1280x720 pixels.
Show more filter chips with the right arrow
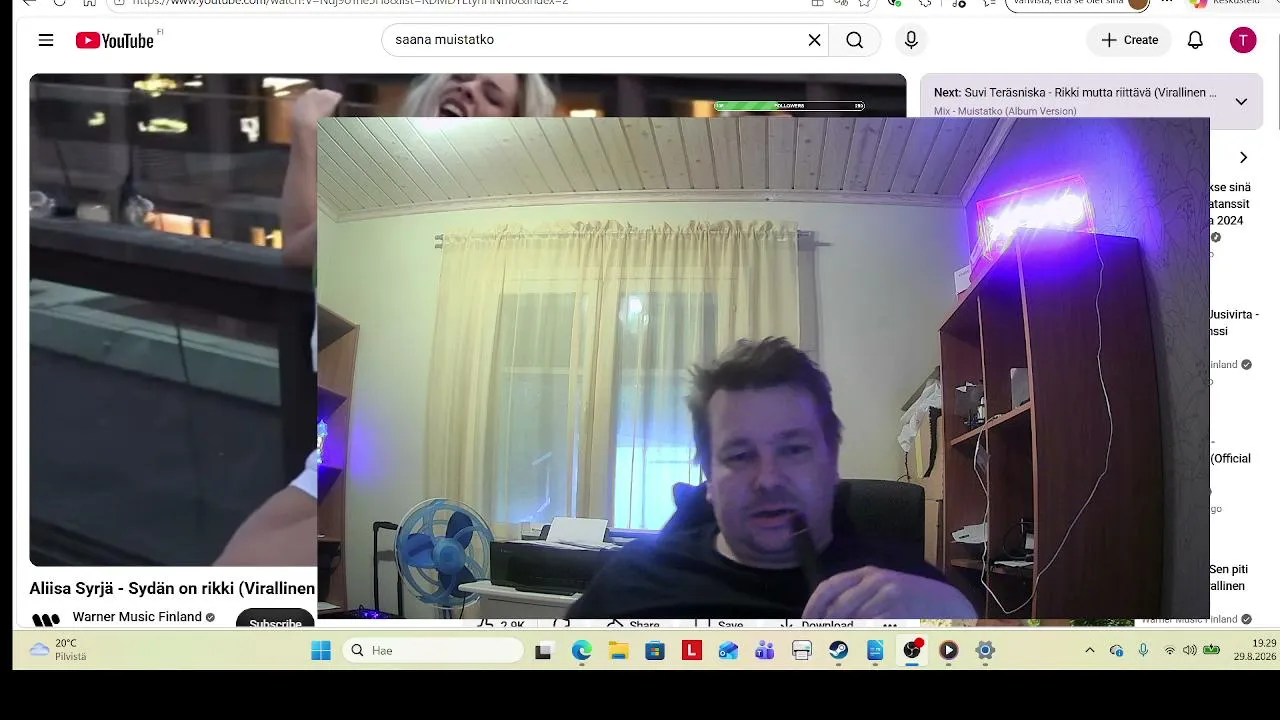[1243, 157]
